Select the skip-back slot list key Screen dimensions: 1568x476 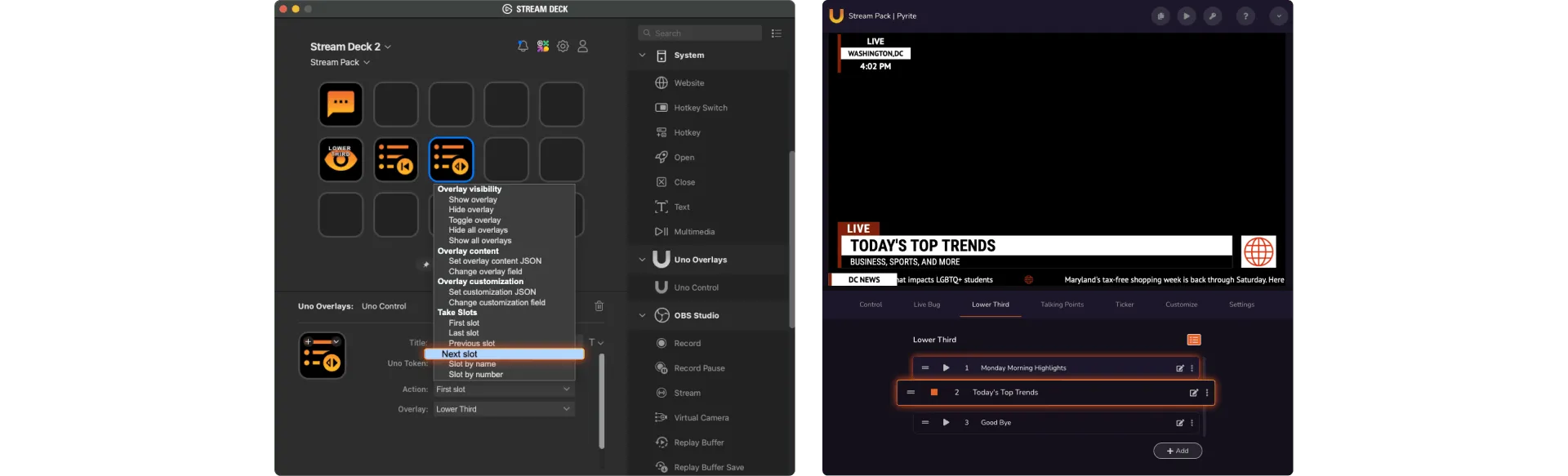(396, 159)
